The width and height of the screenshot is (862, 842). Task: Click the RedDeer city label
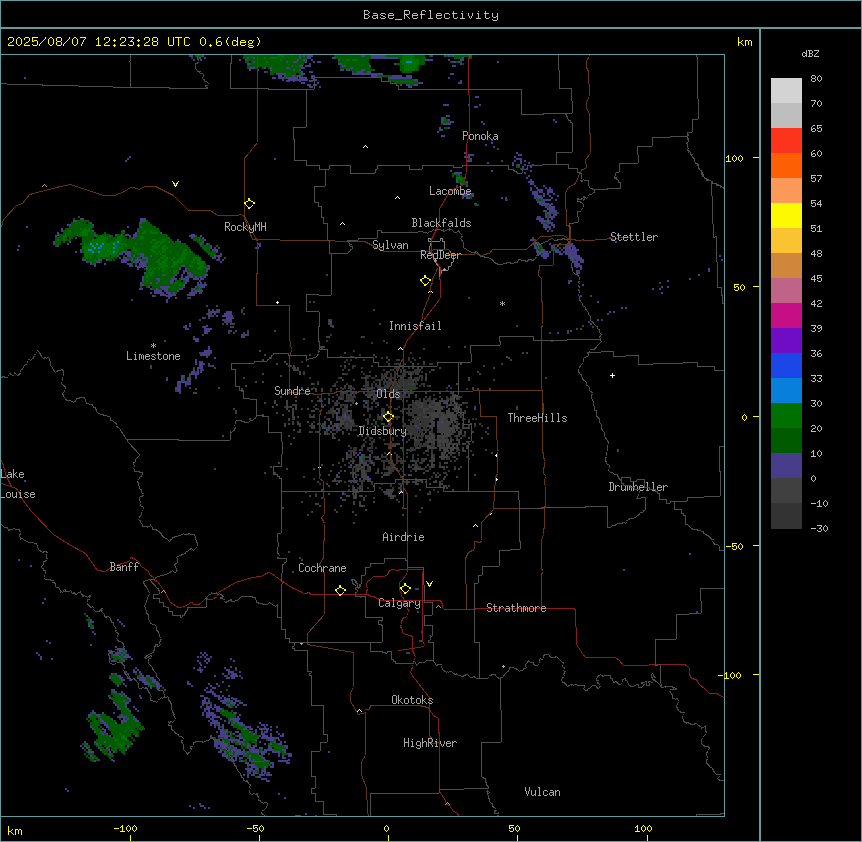pos(440,255)
